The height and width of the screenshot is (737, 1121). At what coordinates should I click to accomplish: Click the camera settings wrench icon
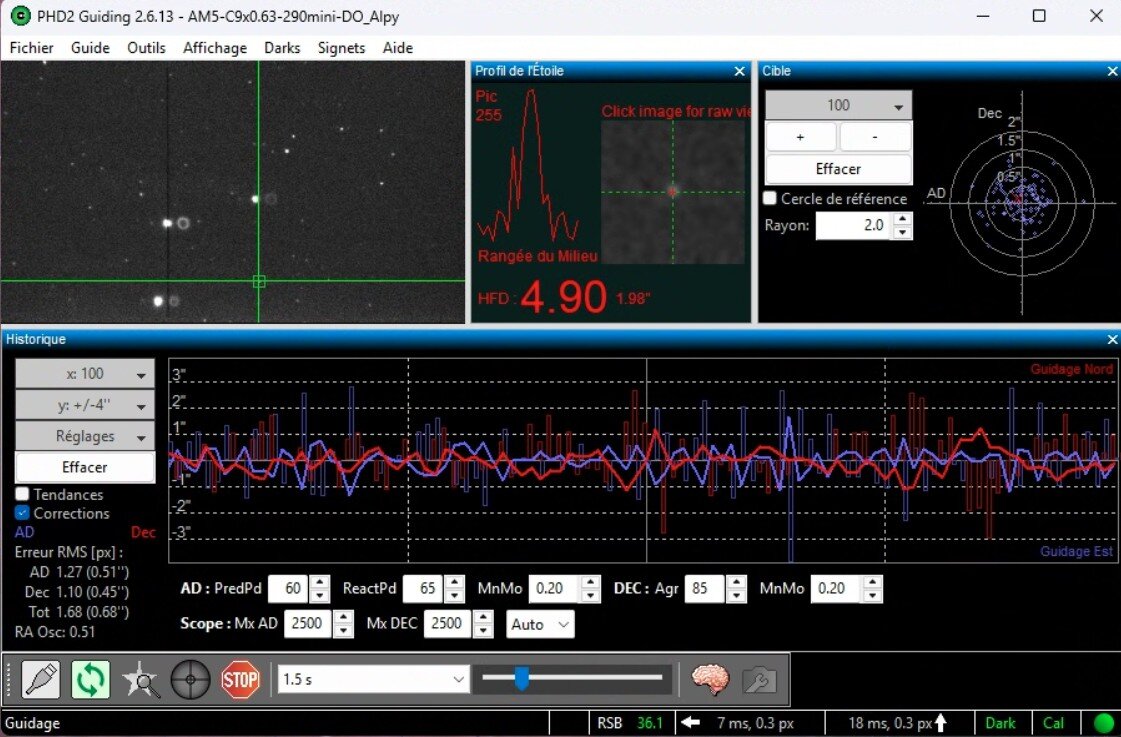[760, 679]
